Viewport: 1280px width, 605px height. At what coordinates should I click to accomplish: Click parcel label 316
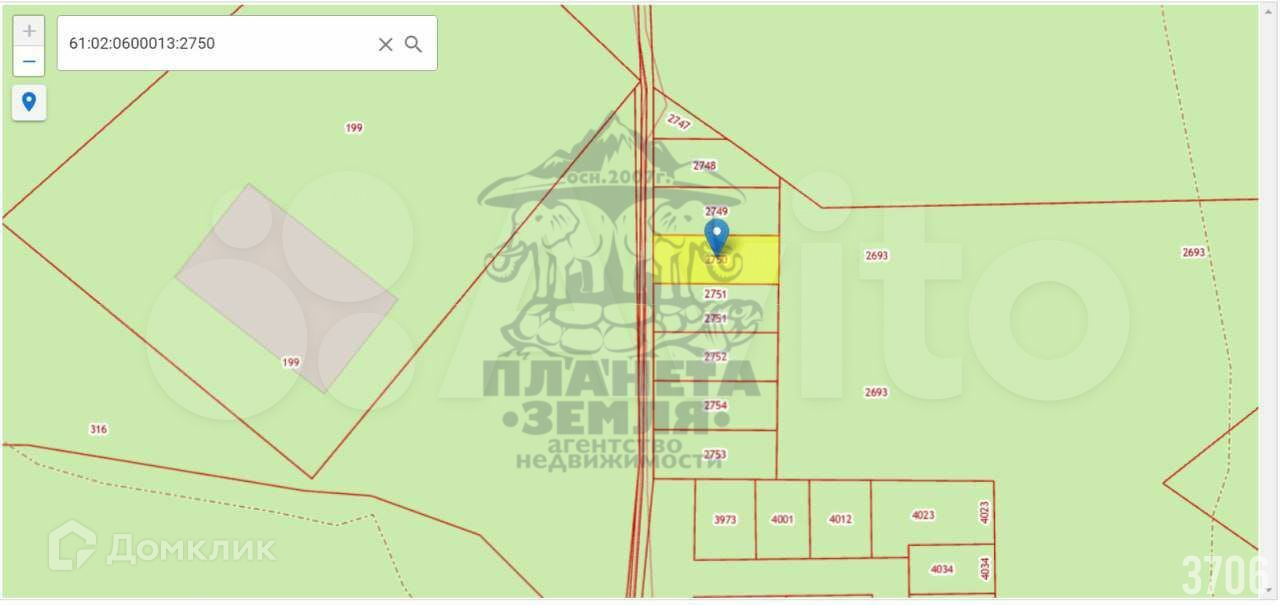coord(98,429)
